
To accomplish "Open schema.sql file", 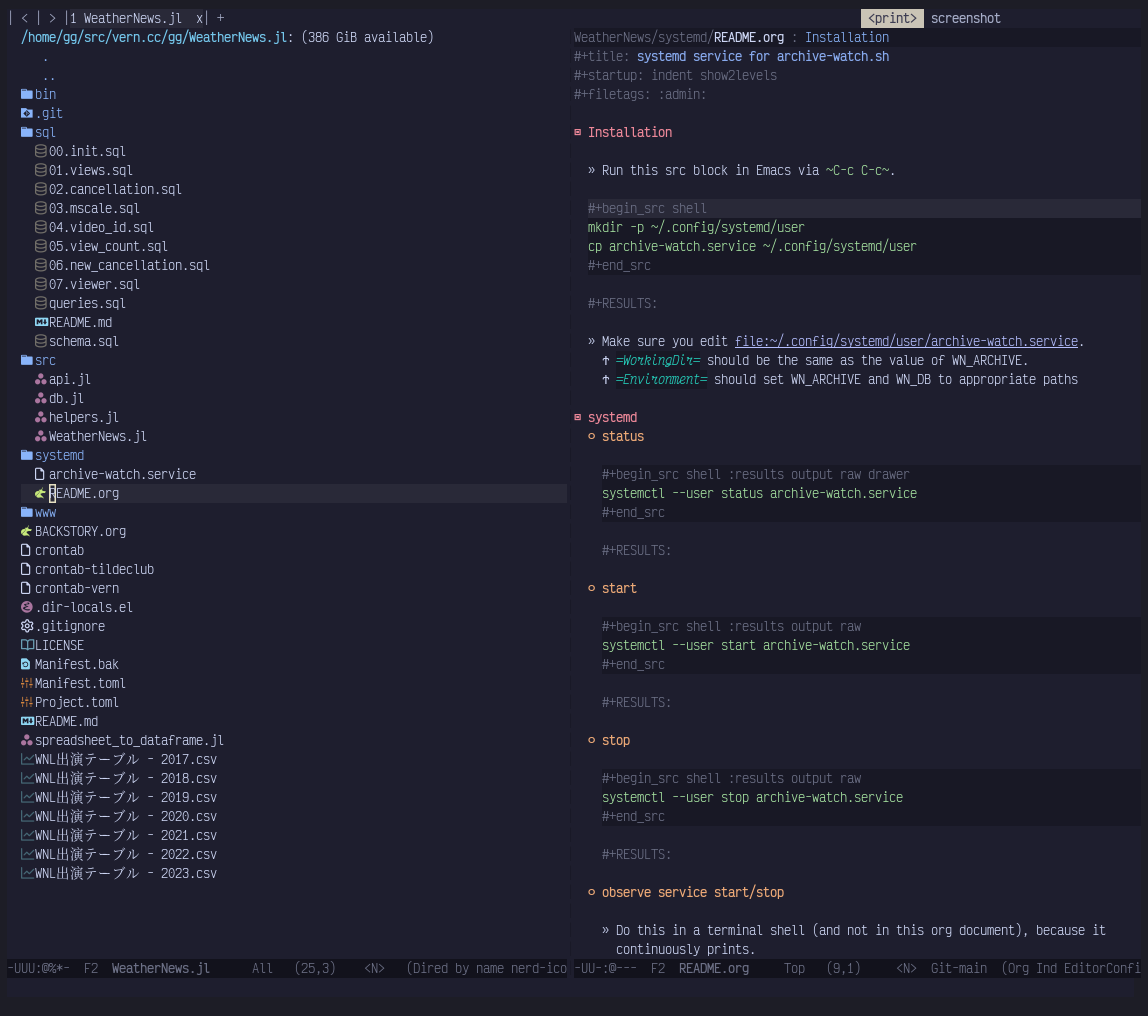I will point(83,342).
